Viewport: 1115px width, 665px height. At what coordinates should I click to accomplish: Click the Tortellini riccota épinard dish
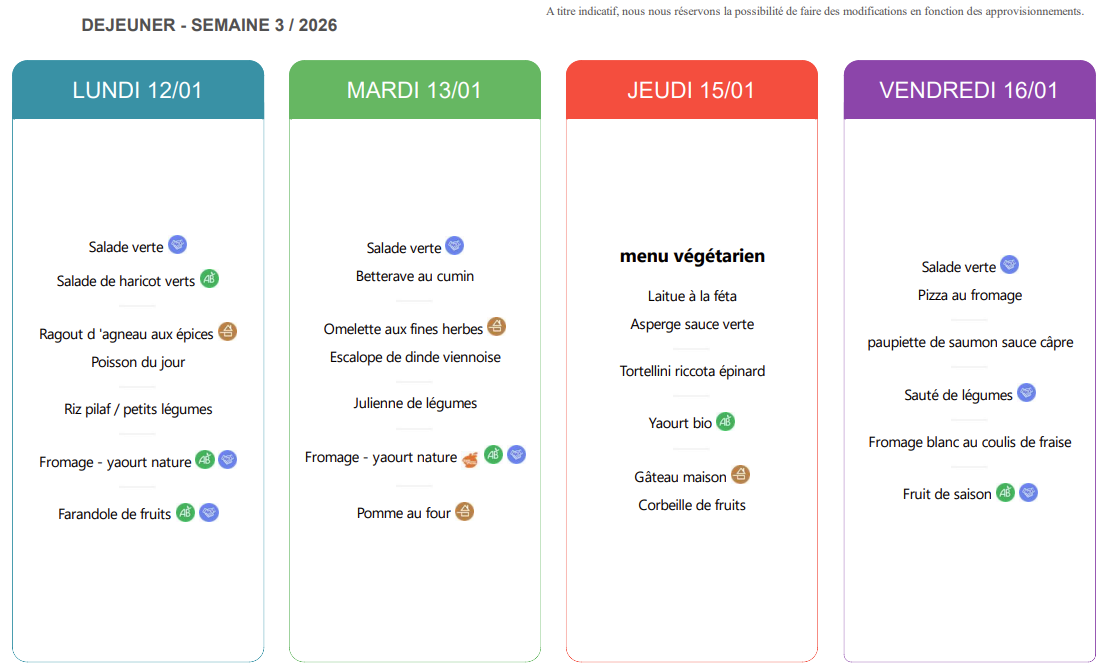[x=692, y=371]
